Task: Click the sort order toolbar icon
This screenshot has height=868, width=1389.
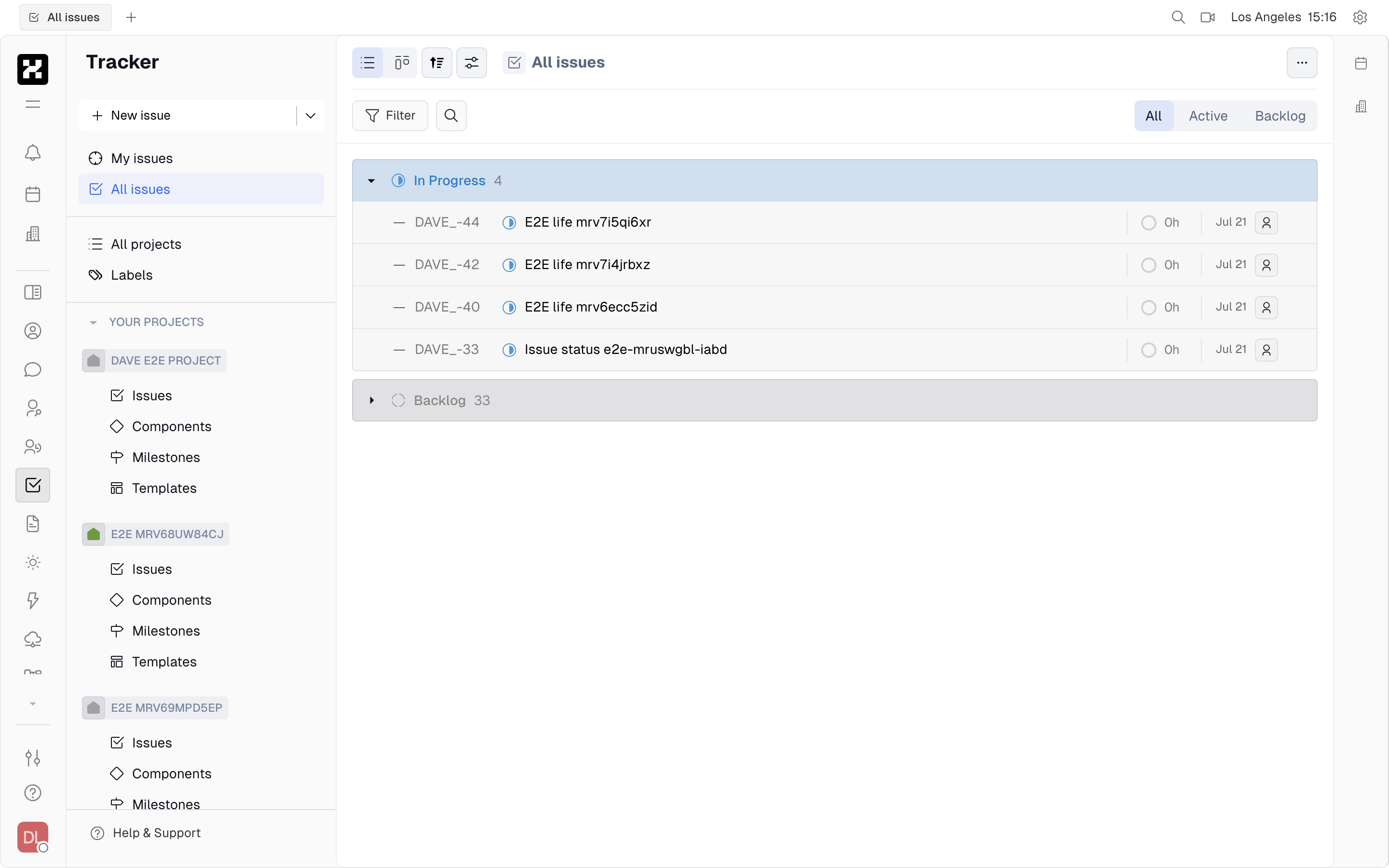Action: coord(437,63)
